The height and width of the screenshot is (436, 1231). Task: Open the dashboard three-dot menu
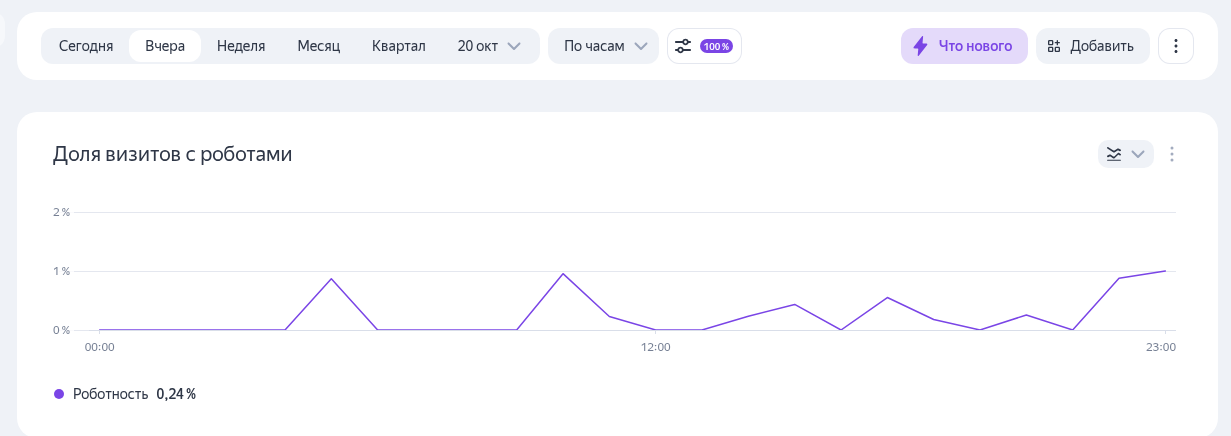click(x=1176, y=46)
